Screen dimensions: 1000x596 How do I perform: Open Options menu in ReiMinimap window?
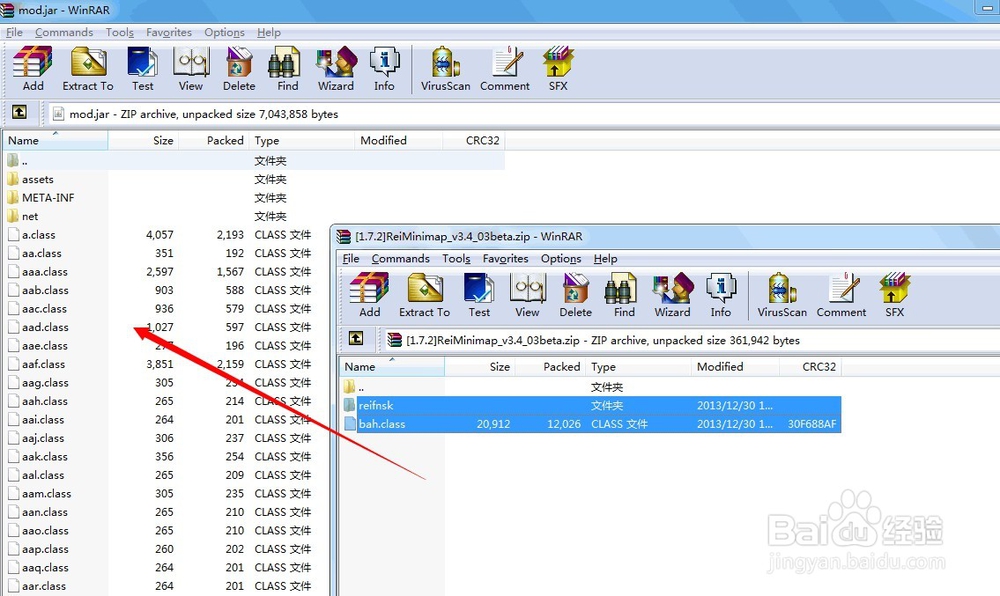point(561,259)
